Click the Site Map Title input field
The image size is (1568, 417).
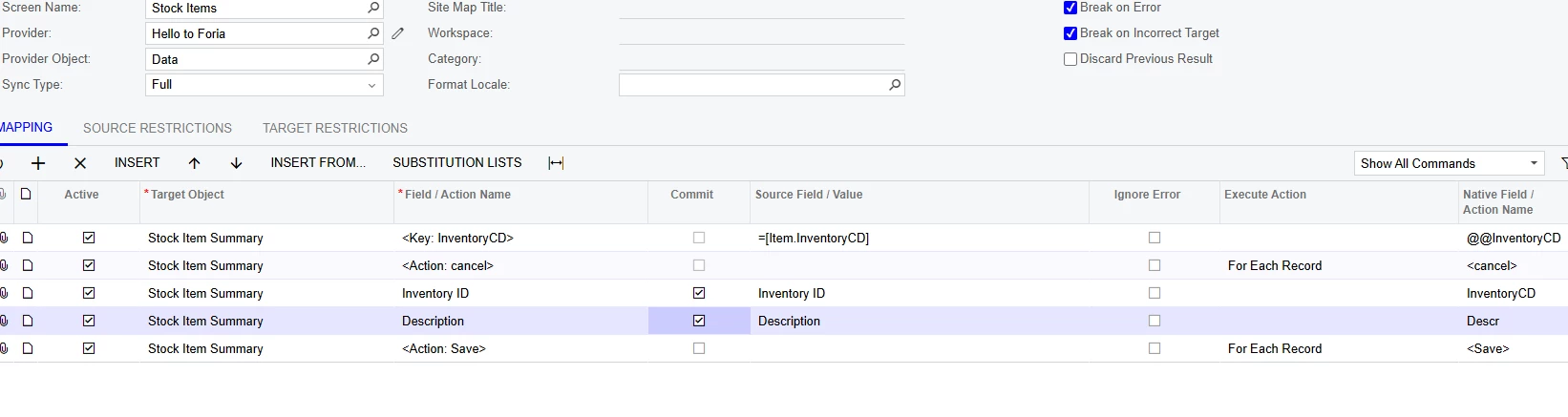tap(761, 9)
